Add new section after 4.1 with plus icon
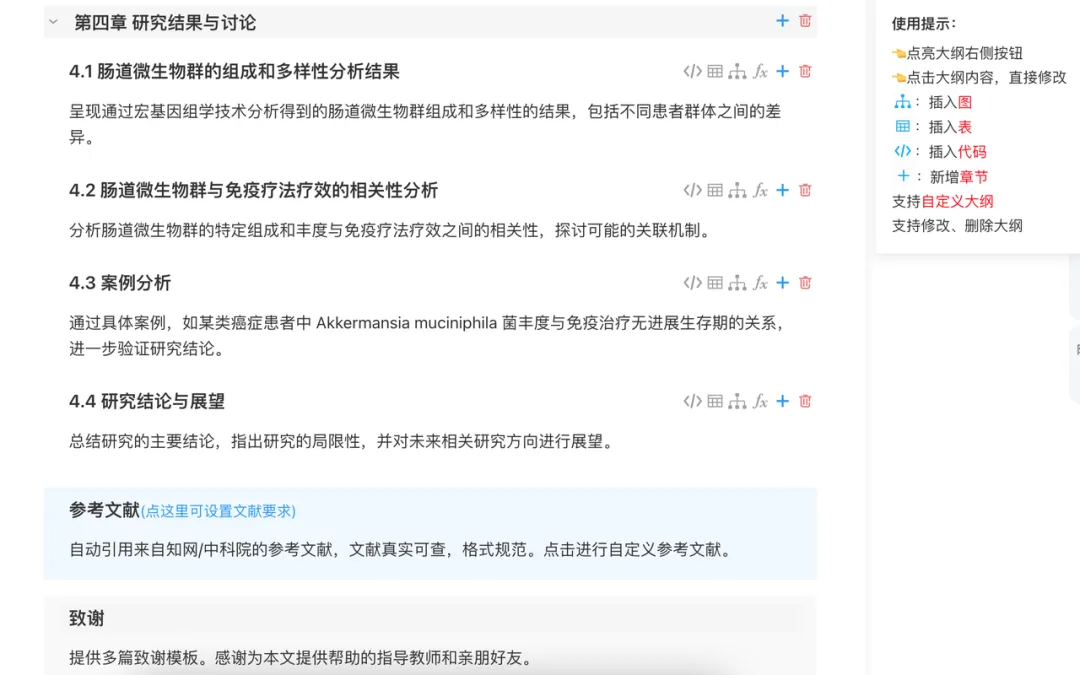Image resolution: width=1080 pixels, height=675 pixels. (782, 72)
